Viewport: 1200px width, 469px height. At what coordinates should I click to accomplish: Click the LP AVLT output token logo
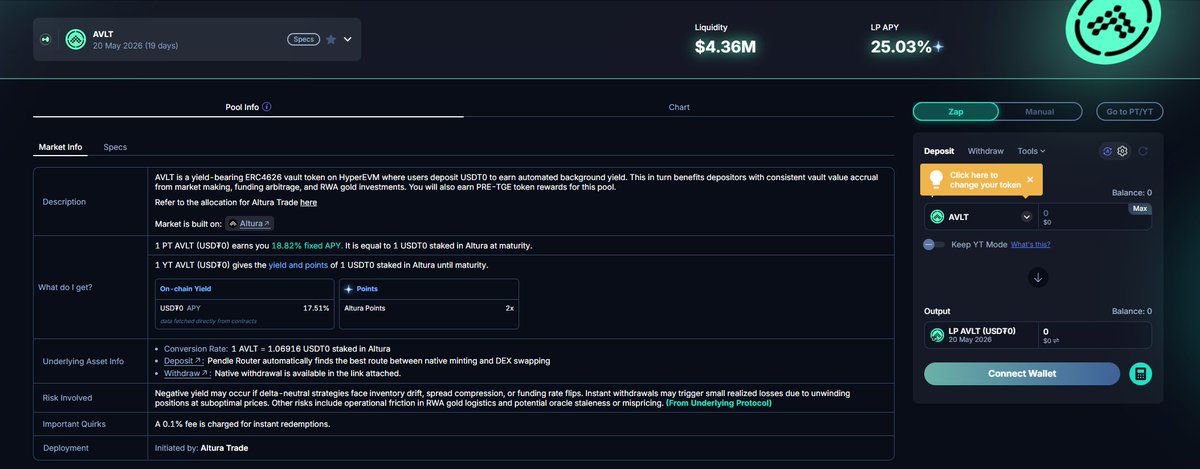(x=937, y=335)
